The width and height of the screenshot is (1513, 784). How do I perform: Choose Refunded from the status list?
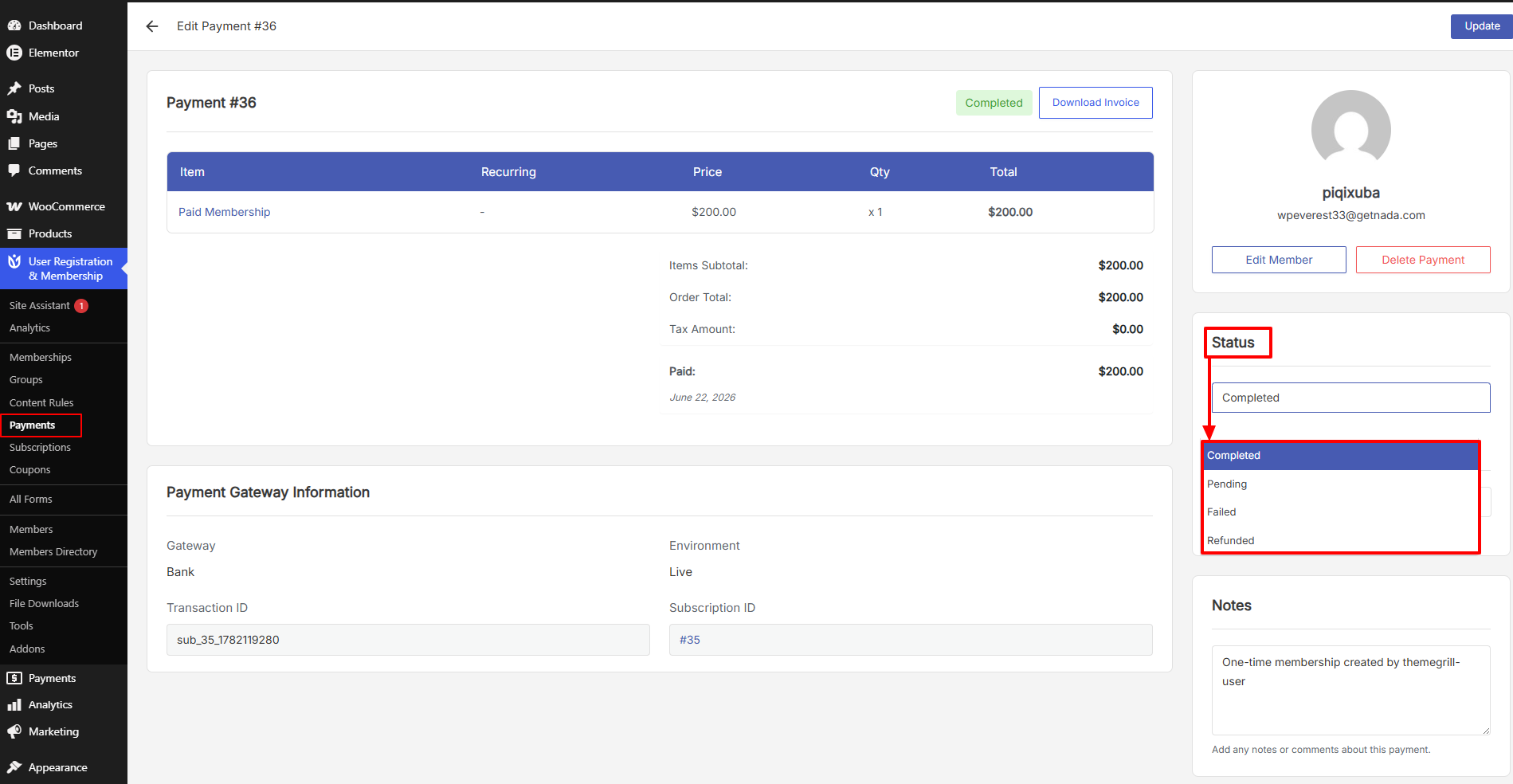click(1341, 540)
